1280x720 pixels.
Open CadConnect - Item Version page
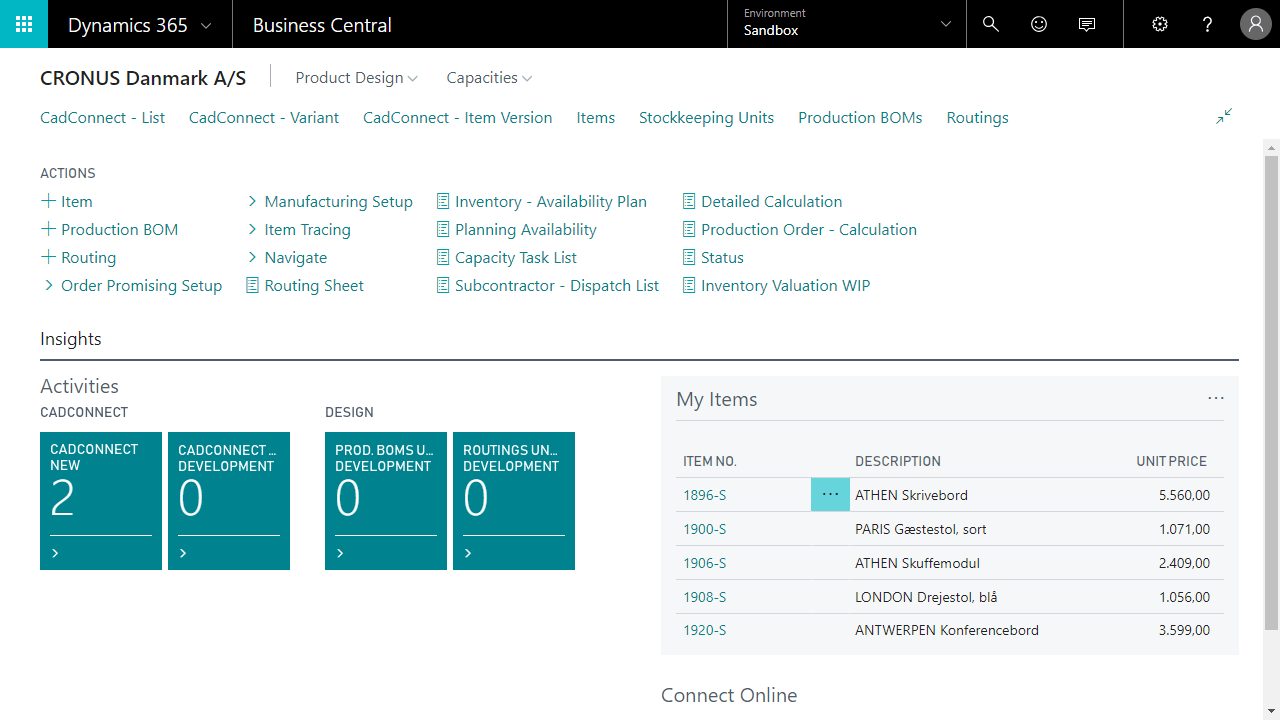coord(457,117)
